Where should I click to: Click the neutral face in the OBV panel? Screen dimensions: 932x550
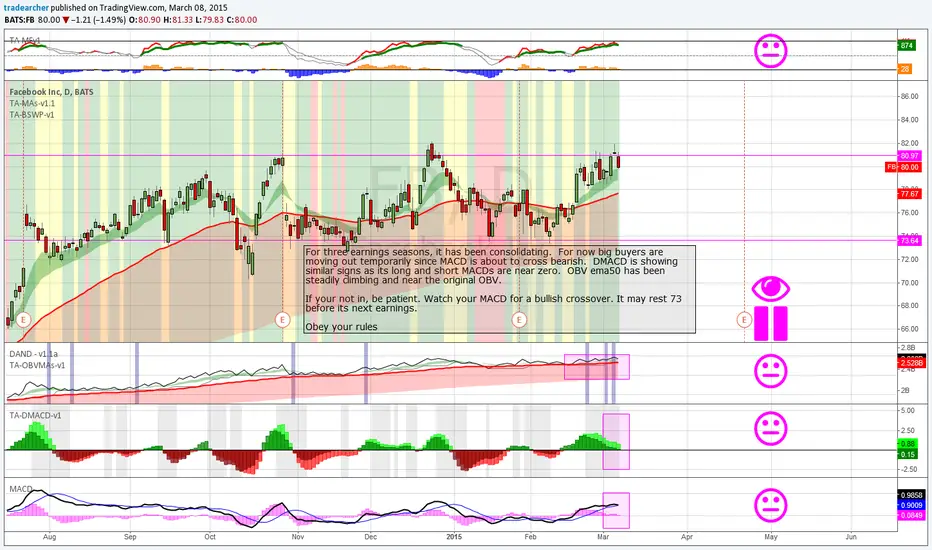[770, 371]
